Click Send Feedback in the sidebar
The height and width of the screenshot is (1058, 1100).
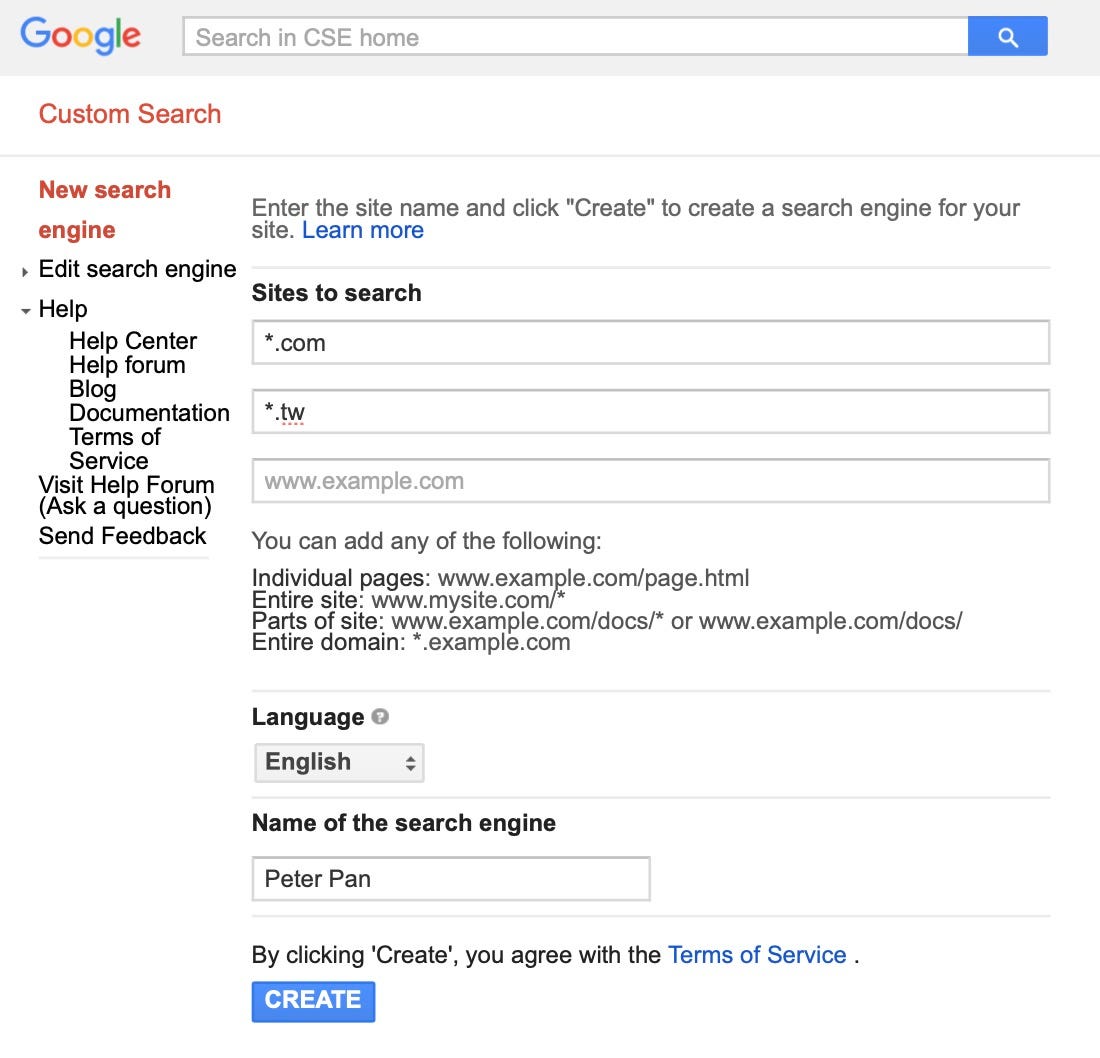click(122, 536)
